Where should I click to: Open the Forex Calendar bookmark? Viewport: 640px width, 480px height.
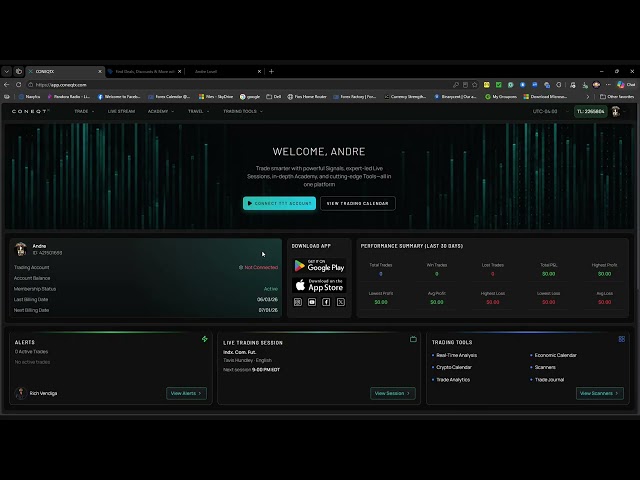tap(169, 97)
